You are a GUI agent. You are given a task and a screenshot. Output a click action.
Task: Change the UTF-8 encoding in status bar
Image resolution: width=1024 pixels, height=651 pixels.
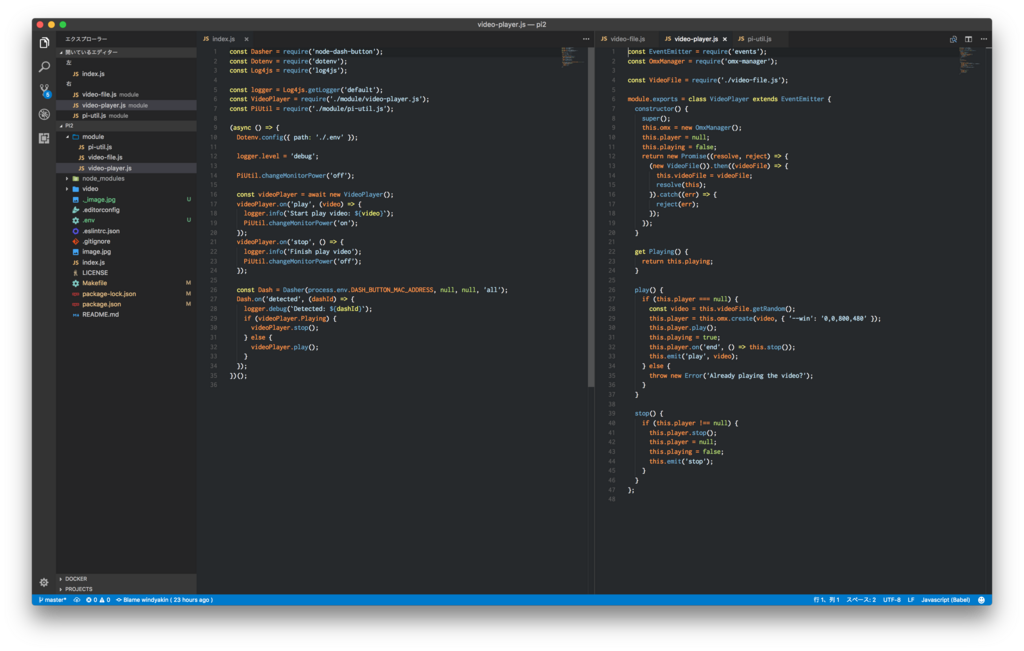(x=891, y=599)
